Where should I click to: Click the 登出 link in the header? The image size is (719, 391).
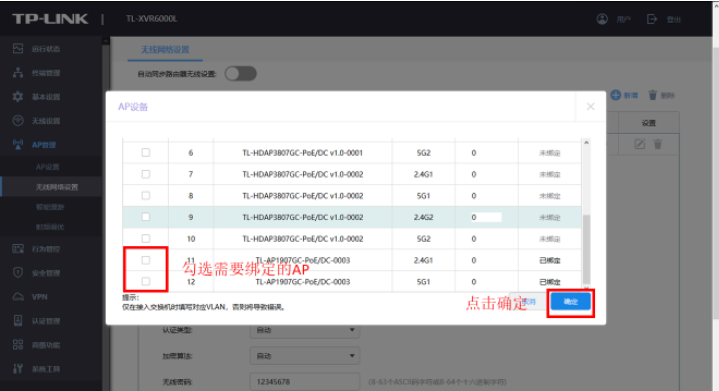coord(674,19)
